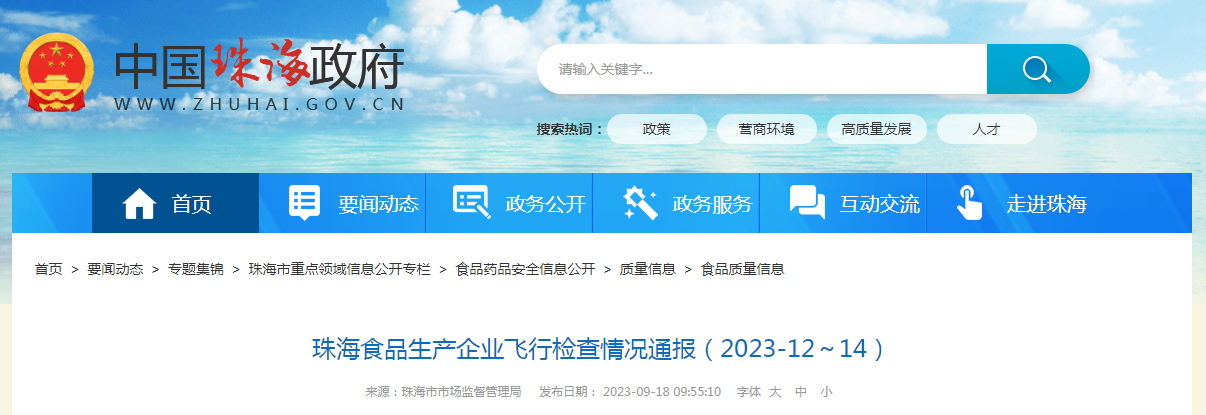Click the house icon for 首页
1206x415 pixels.
point(139,204)
